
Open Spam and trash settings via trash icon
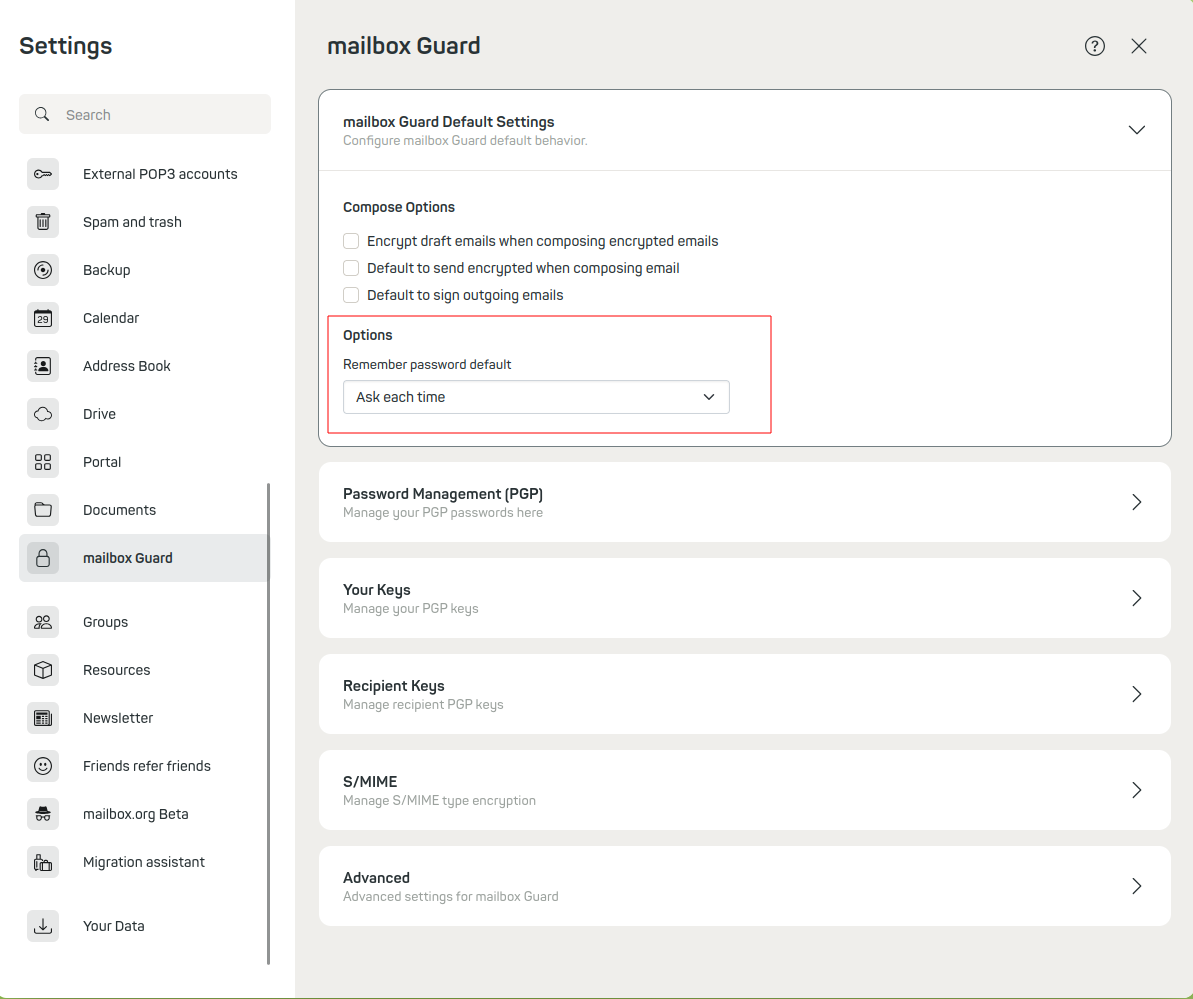pos(43,222)
